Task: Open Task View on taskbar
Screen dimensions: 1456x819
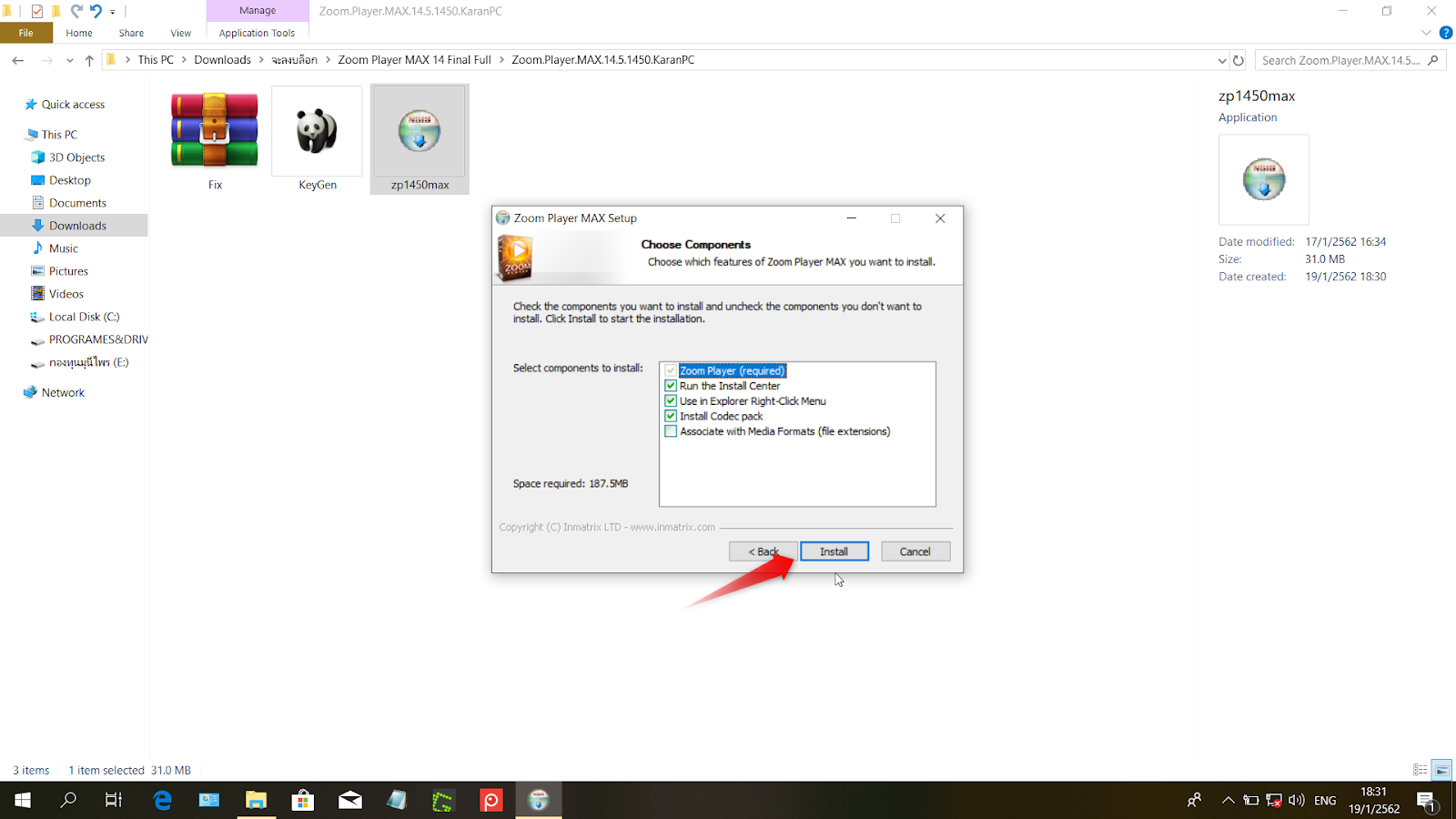Action: 114,800
